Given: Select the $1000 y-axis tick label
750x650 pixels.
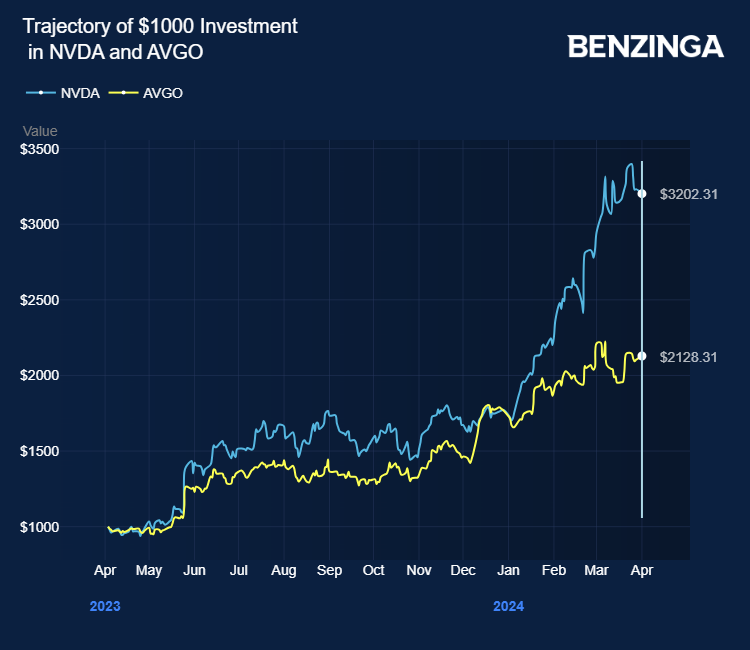Looking at the screenshot, I should click(41, 527).
